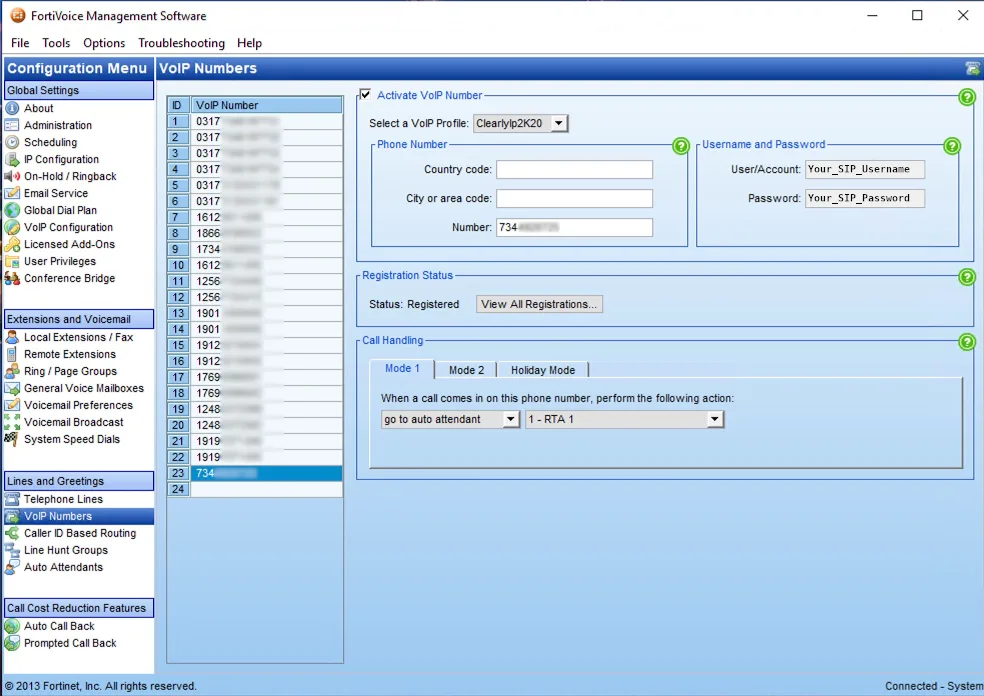Viewport: 984px width, 696px height.
Task: Switch to the Holiday Mode tab
Action: coord(543,370)
